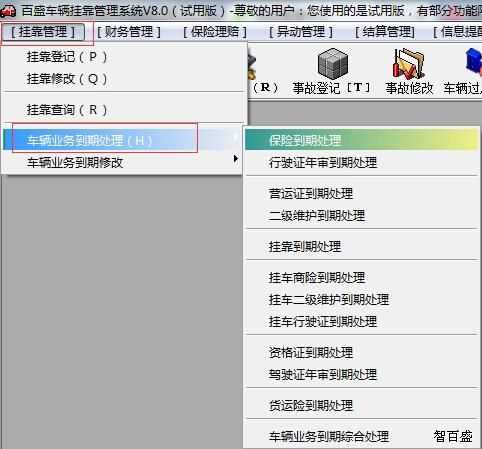Click the blue 车辆过户 toolbar icon
Image resolution: width=482 pixels, height=449 pixels.
473,61
